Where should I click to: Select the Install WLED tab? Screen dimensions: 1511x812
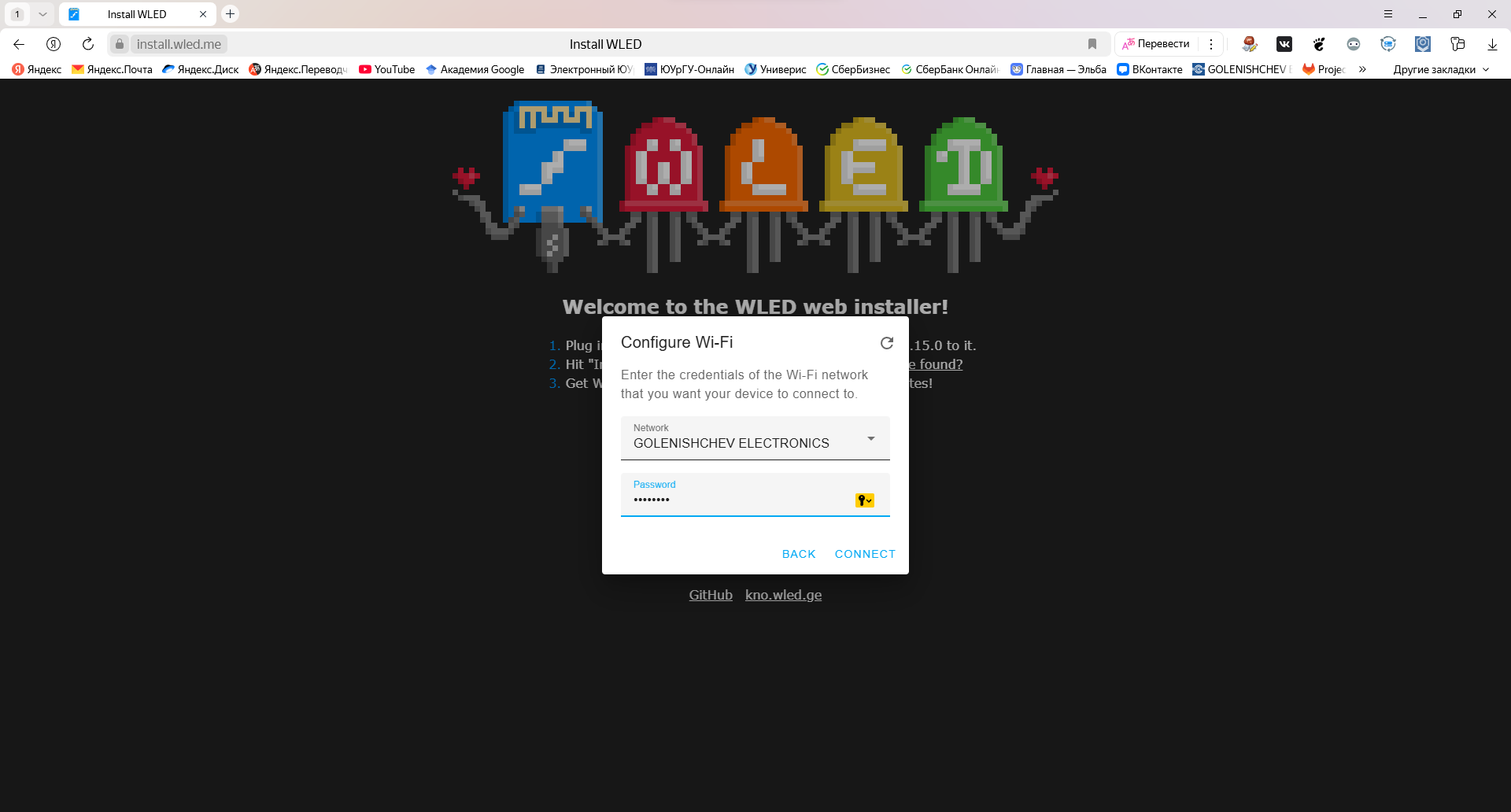pos(137,14)
